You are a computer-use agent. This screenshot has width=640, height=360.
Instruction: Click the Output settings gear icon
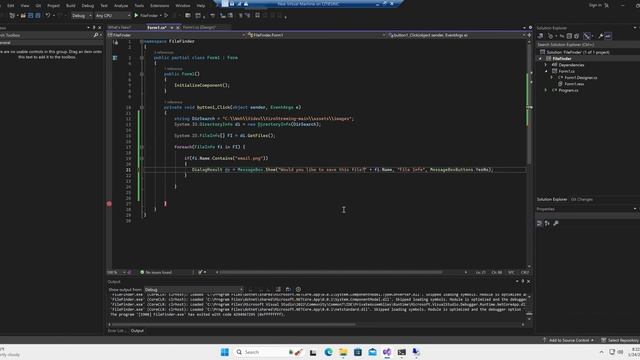298,289
